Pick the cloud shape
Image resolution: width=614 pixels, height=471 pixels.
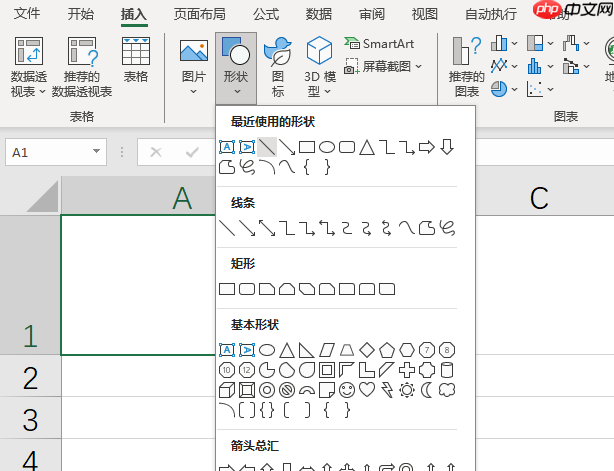pos(447,390)
